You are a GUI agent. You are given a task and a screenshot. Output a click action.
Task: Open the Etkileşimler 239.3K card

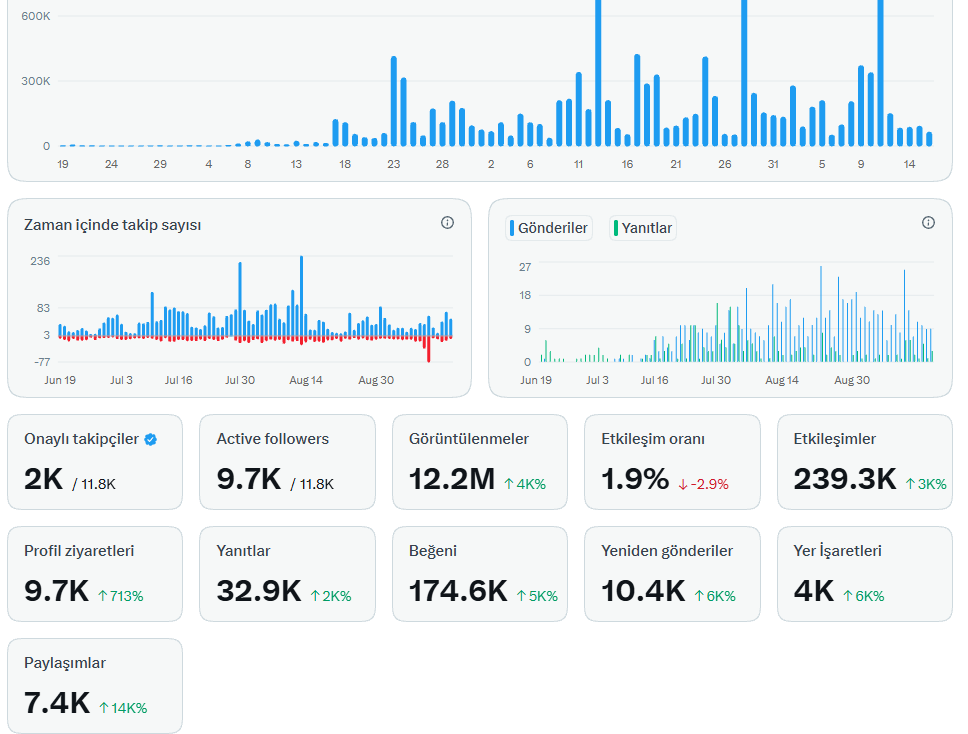coord(865,462)
